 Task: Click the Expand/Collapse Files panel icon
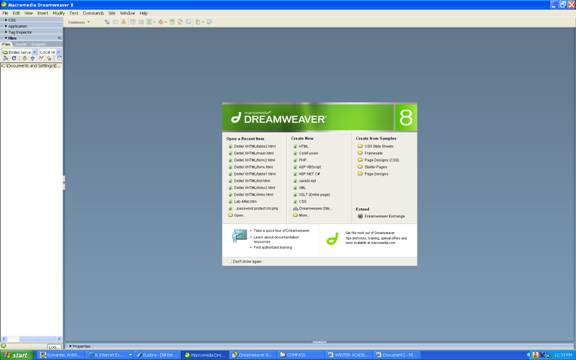[x=59, y=58]
